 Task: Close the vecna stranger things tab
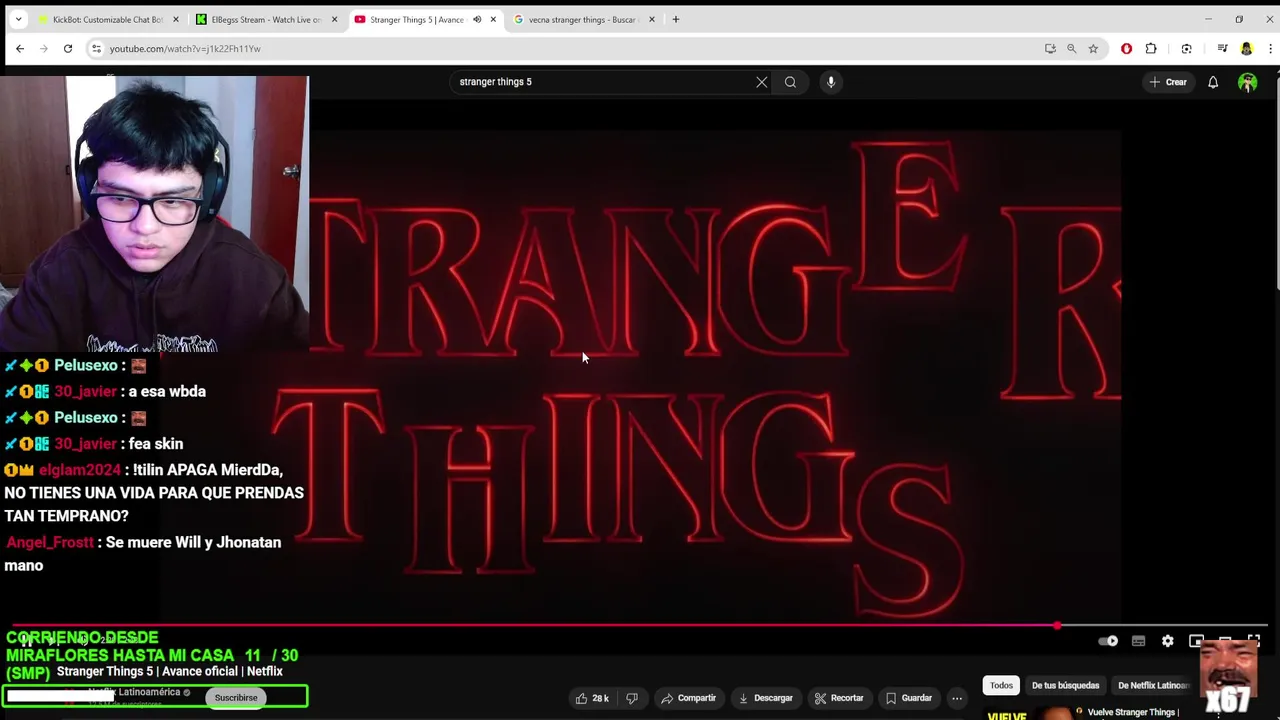(x=652, y=19)
